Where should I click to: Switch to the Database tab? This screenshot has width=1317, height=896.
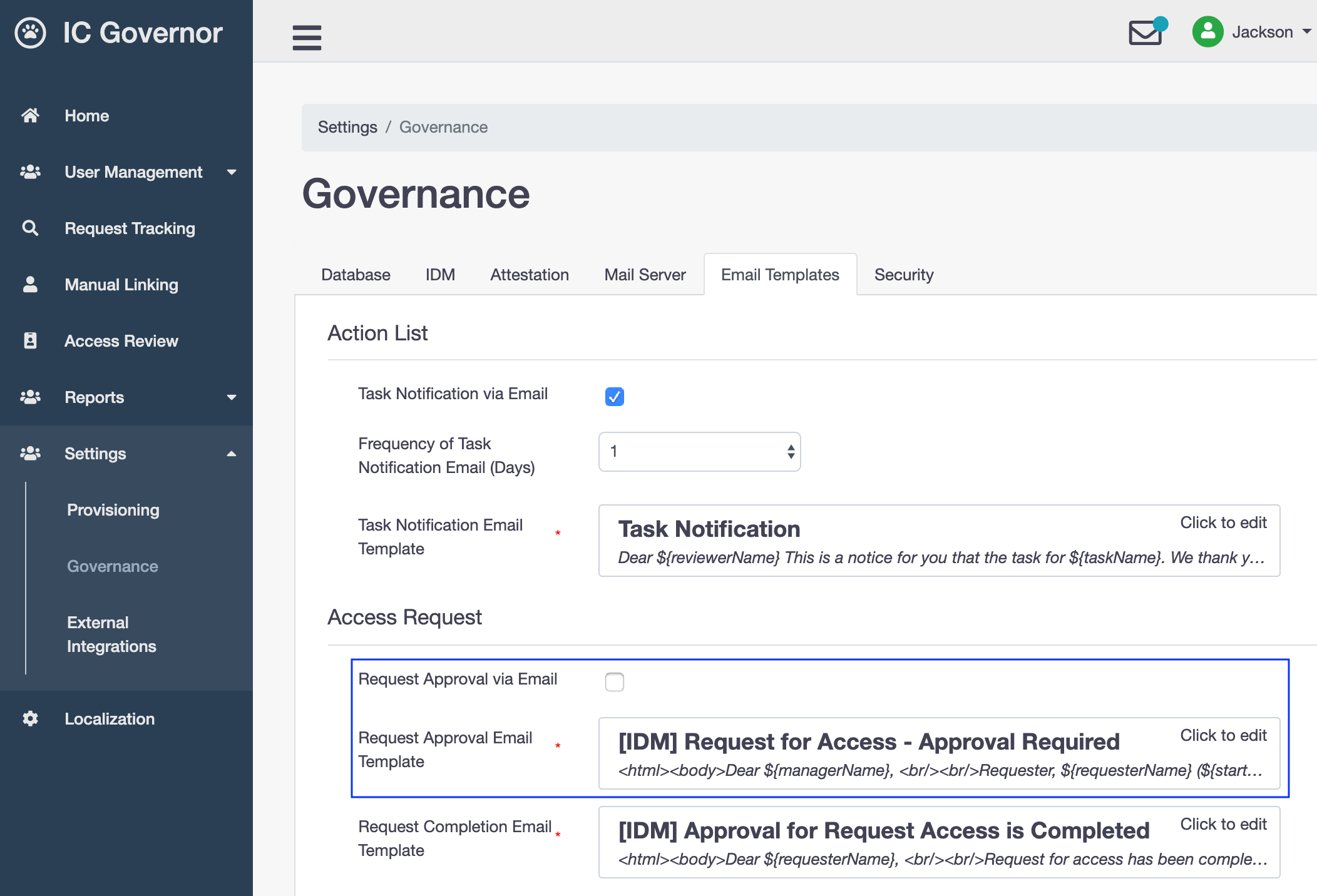click(x=356, y=275)
